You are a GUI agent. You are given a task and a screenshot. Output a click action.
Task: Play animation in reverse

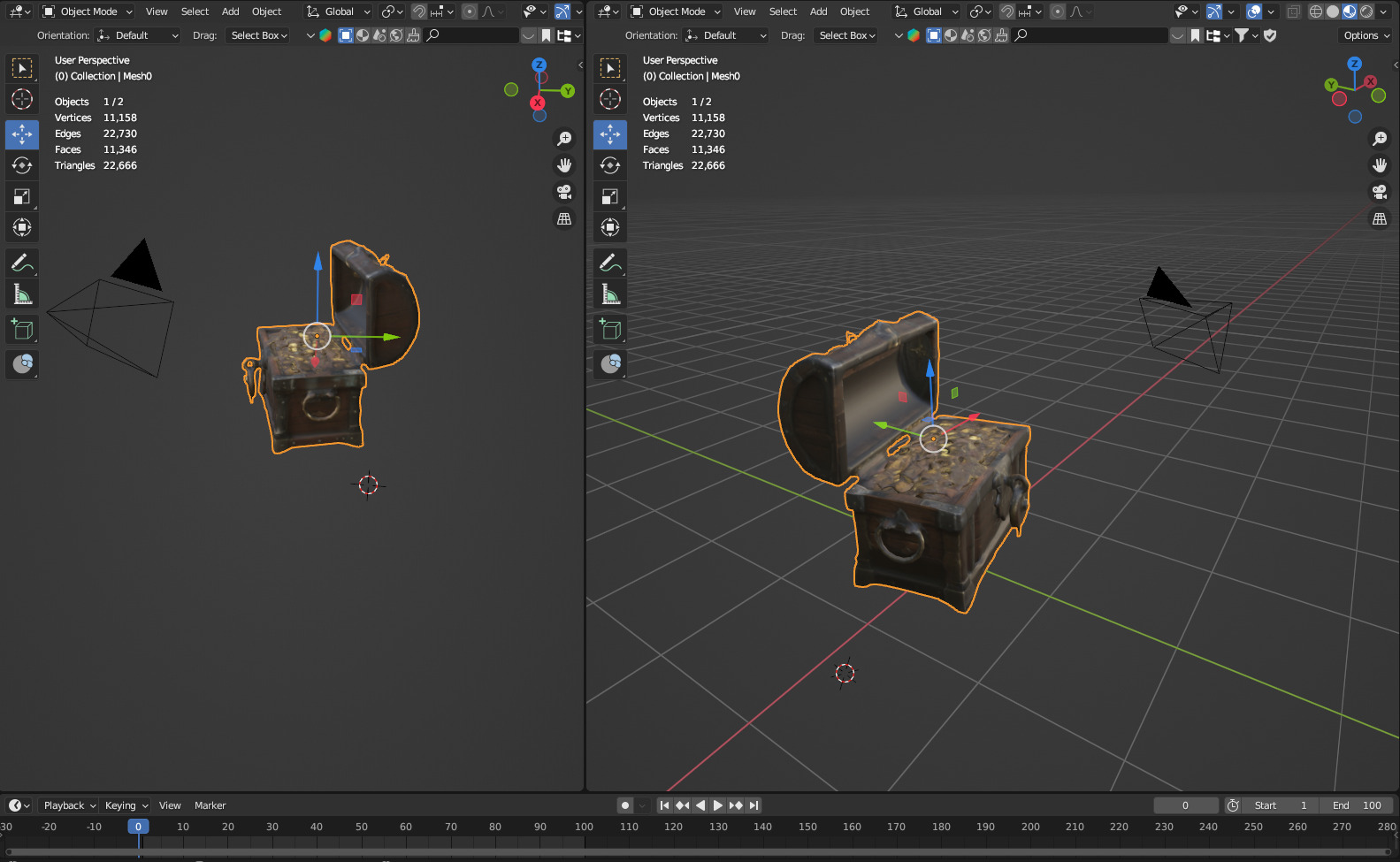pos(700,805)
